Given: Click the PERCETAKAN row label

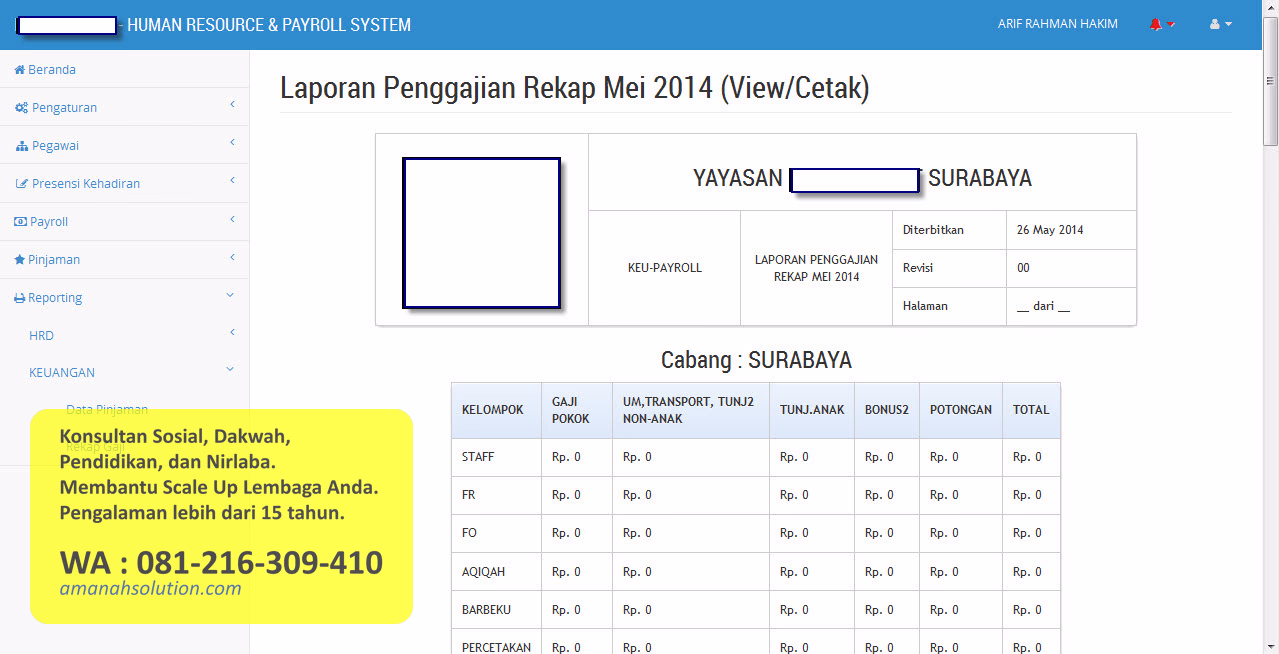Looking at the screenshot, I should point(496,648).
